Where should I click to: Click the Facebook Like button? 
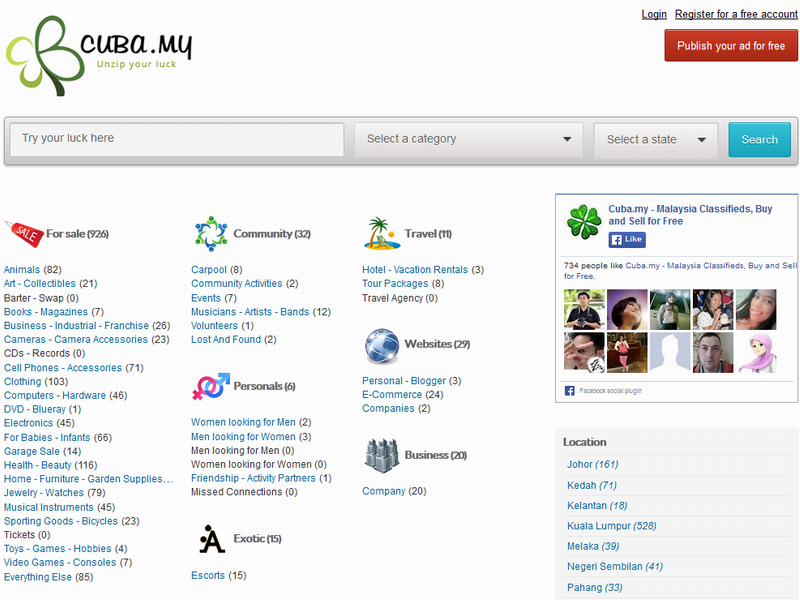coord(627,239)
